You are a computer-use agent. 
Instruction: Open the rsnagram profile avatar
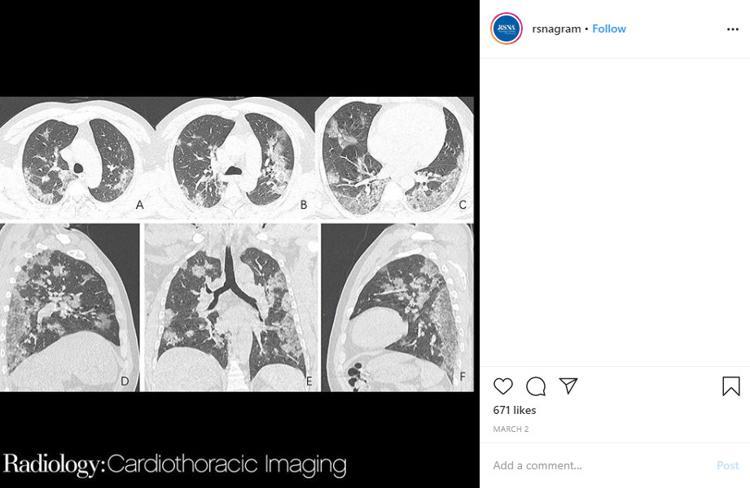[506, 29]
